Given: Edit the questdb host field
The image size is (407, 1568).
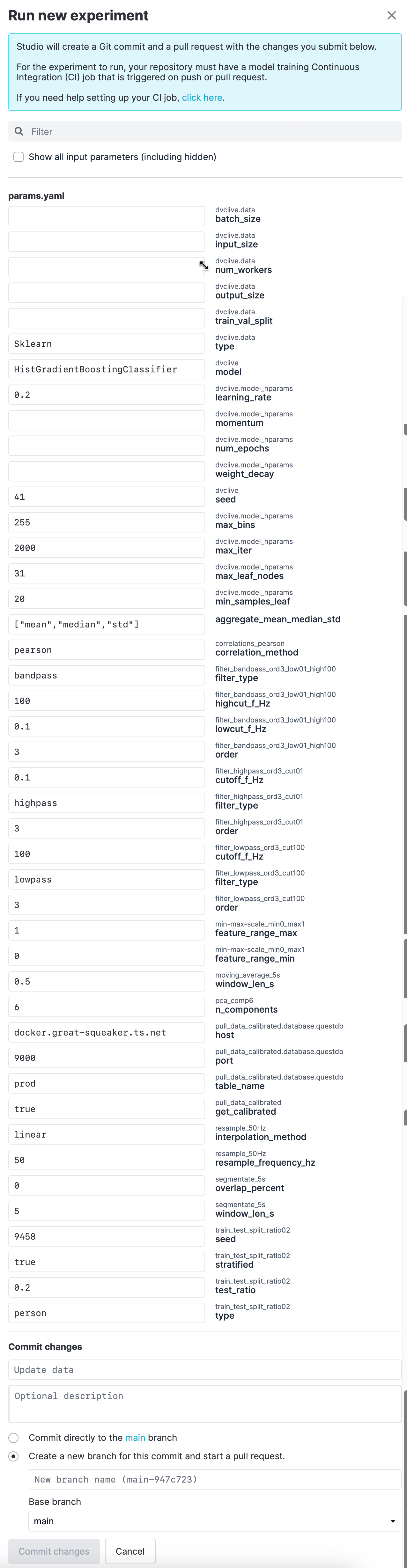Looking at the screenshot, I should pos(107,1032).
